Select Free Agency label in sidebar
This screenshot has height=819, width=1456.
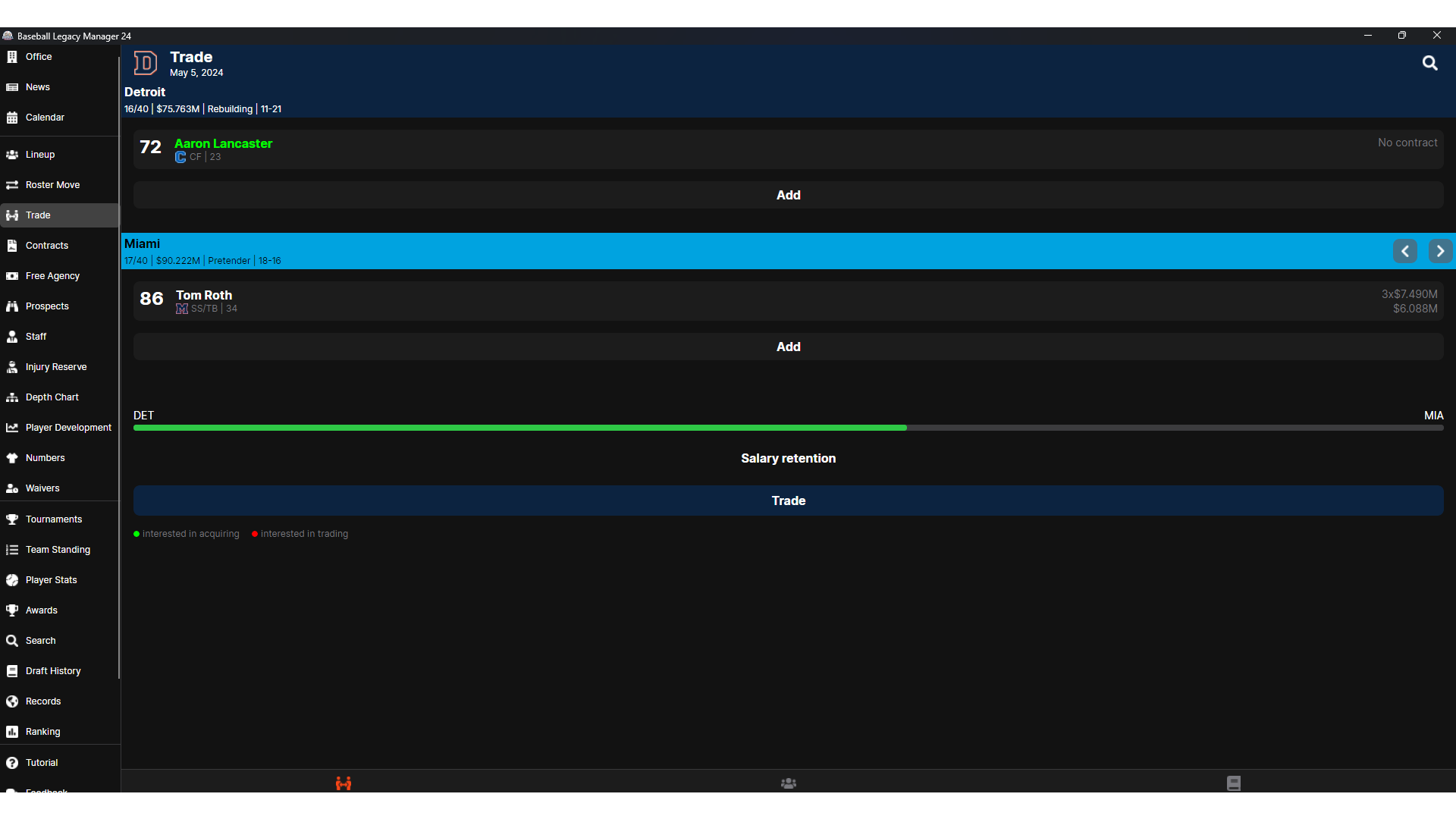pyautogui.click(x=52, y=276)
